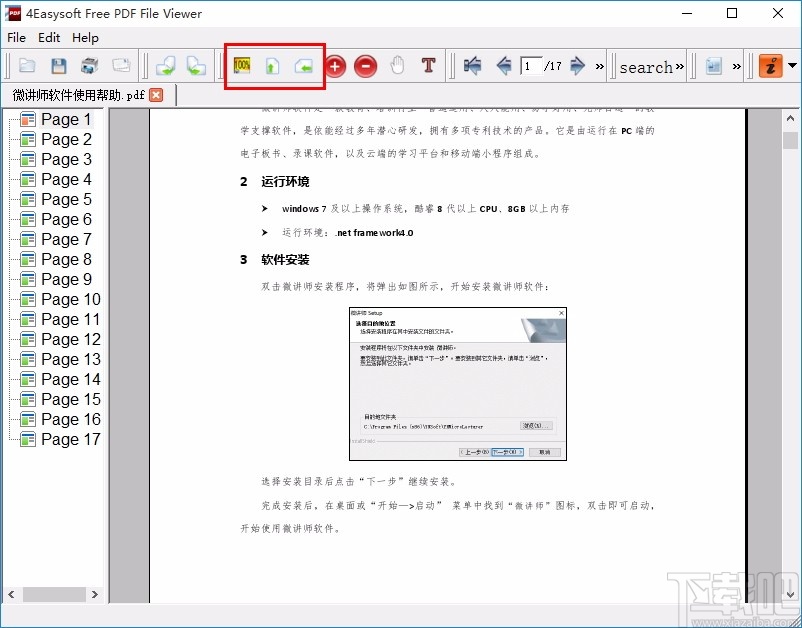Image resolution: width=802 pixels, height=628 pixels.
Task: Select the 100% zoom view icon
Action: (x=241, y=66)
